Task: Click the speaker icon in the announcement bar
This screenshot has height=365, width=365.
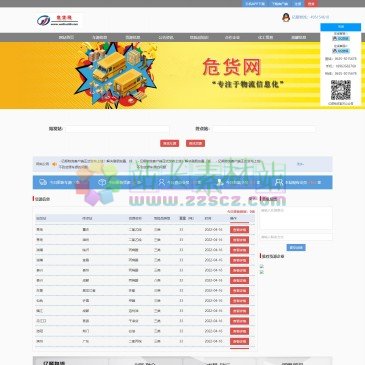Action: (x=54, y=164)
